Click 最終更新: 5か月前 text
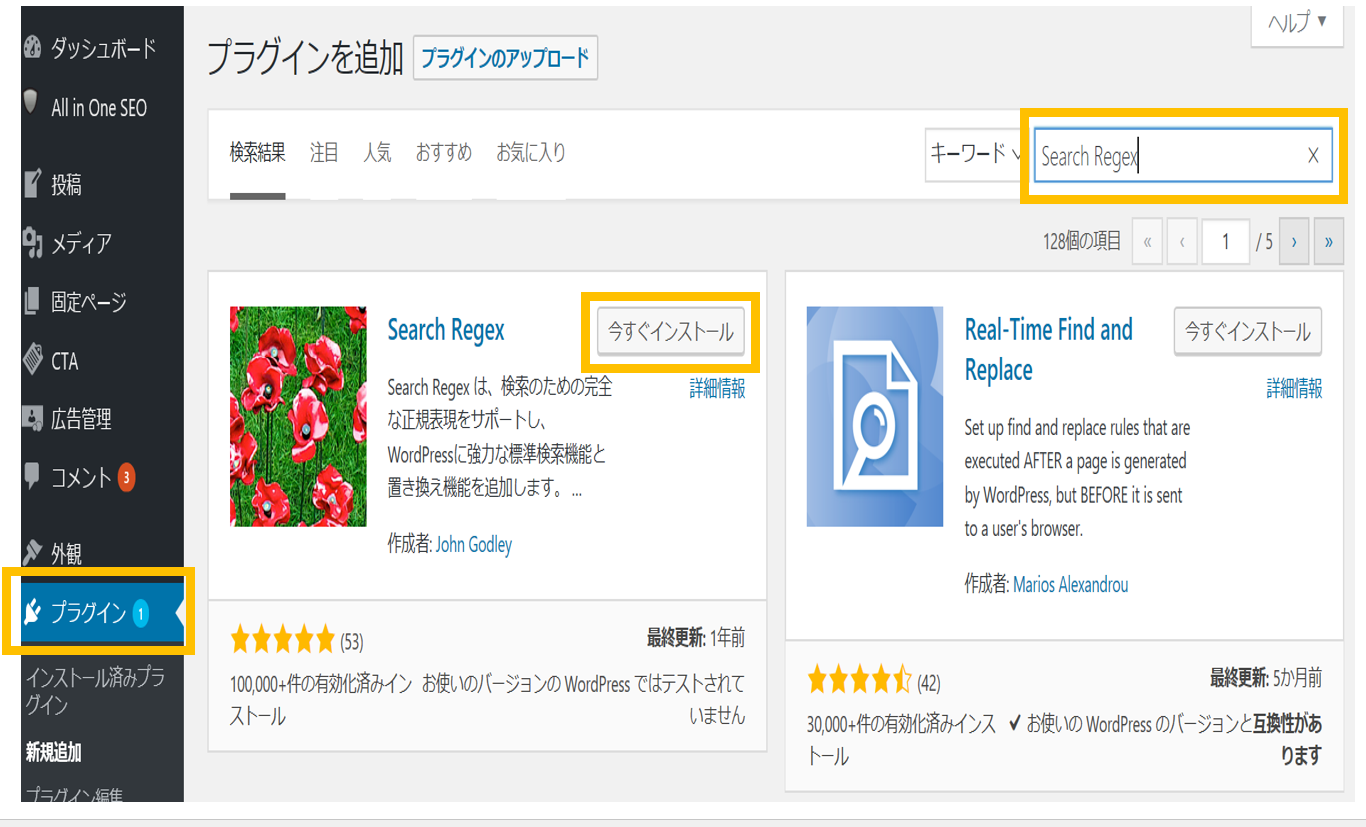 (1266, 678)
